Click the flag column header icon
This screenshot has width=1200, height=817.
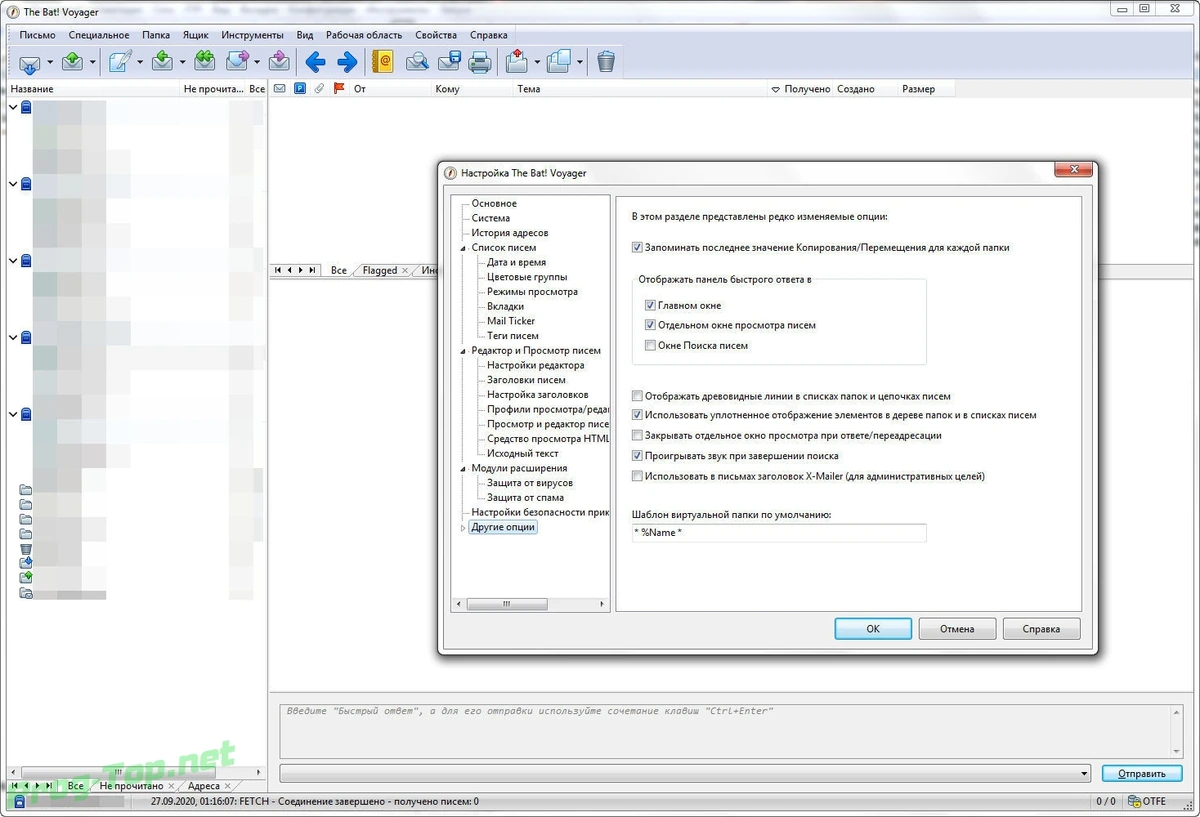pos(339,89)
